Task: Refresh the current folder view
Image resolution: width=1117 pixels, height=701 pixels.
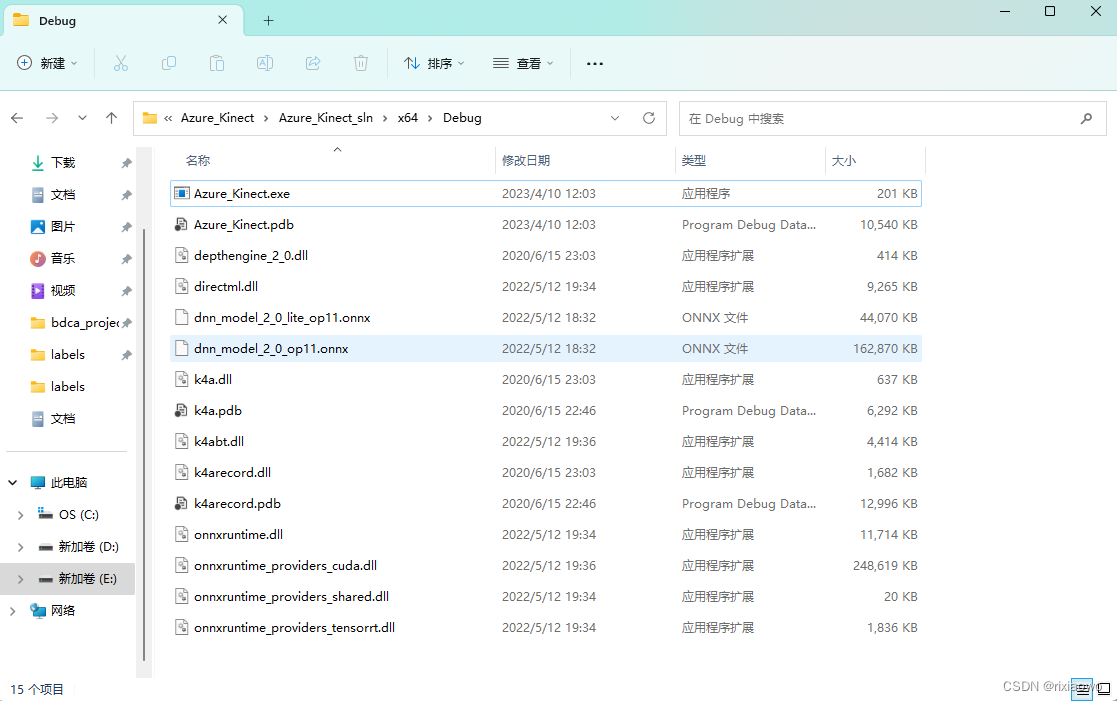Action: tap(649, 118)
